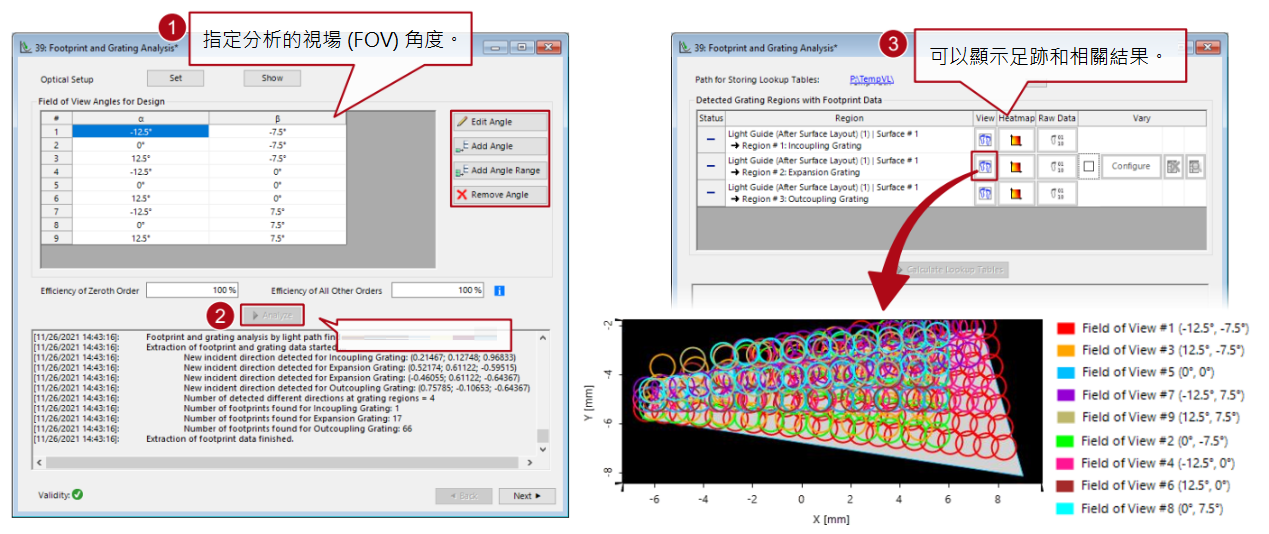This screenshot has width=1269, height=534.
Task: Click app icon in right window title bar
Action: pos(685,47)
